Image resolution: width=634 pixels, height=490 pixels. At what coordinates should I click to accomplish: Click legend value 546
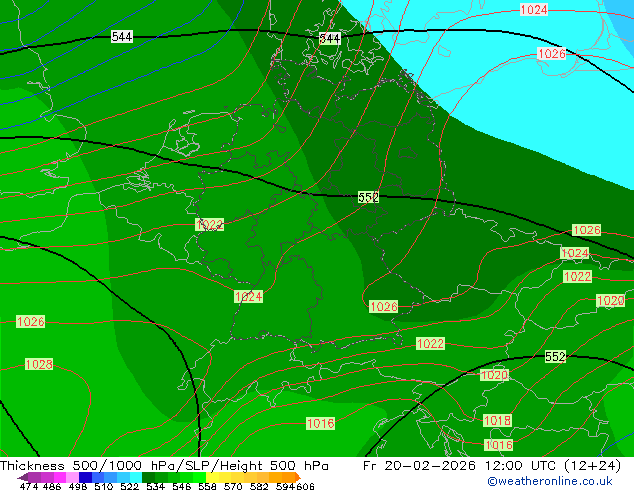(181, 486)
